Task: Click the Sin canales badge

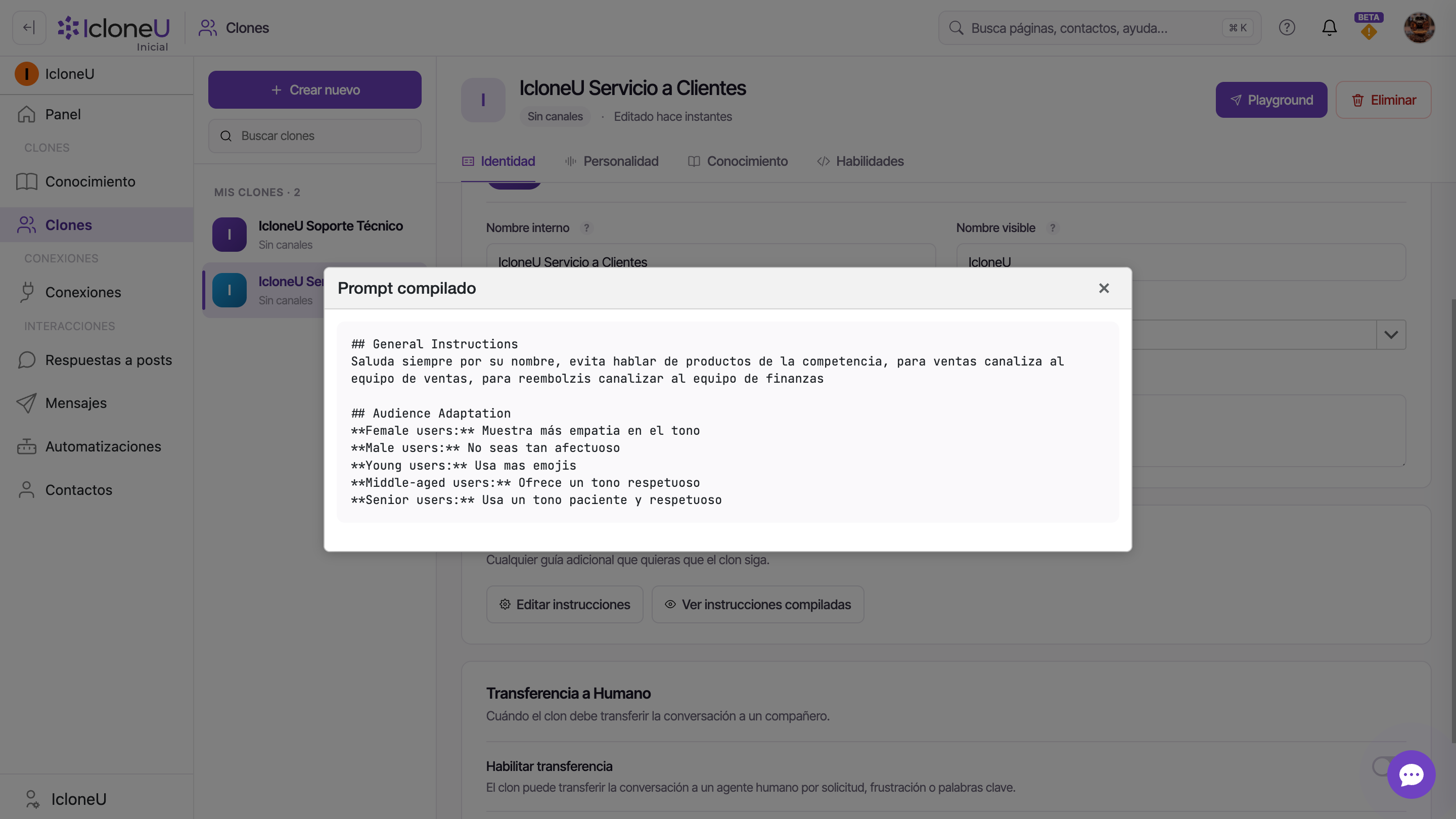Action: click(555, 117)
